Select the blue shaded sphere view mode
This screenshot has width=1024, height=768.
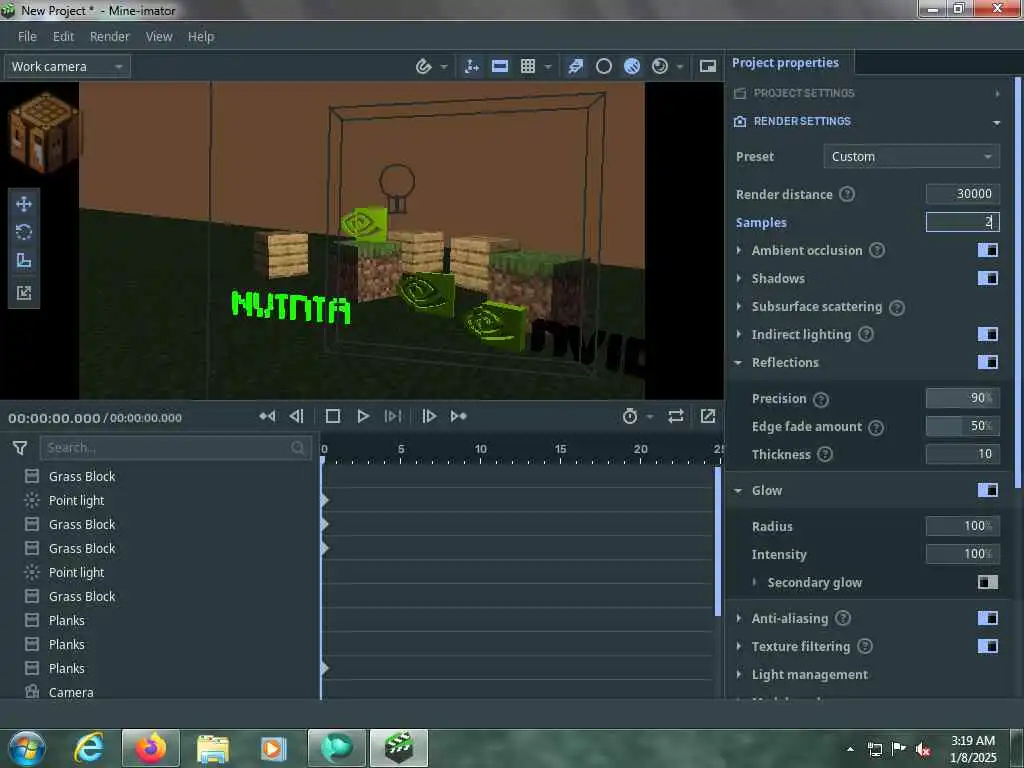632,66
